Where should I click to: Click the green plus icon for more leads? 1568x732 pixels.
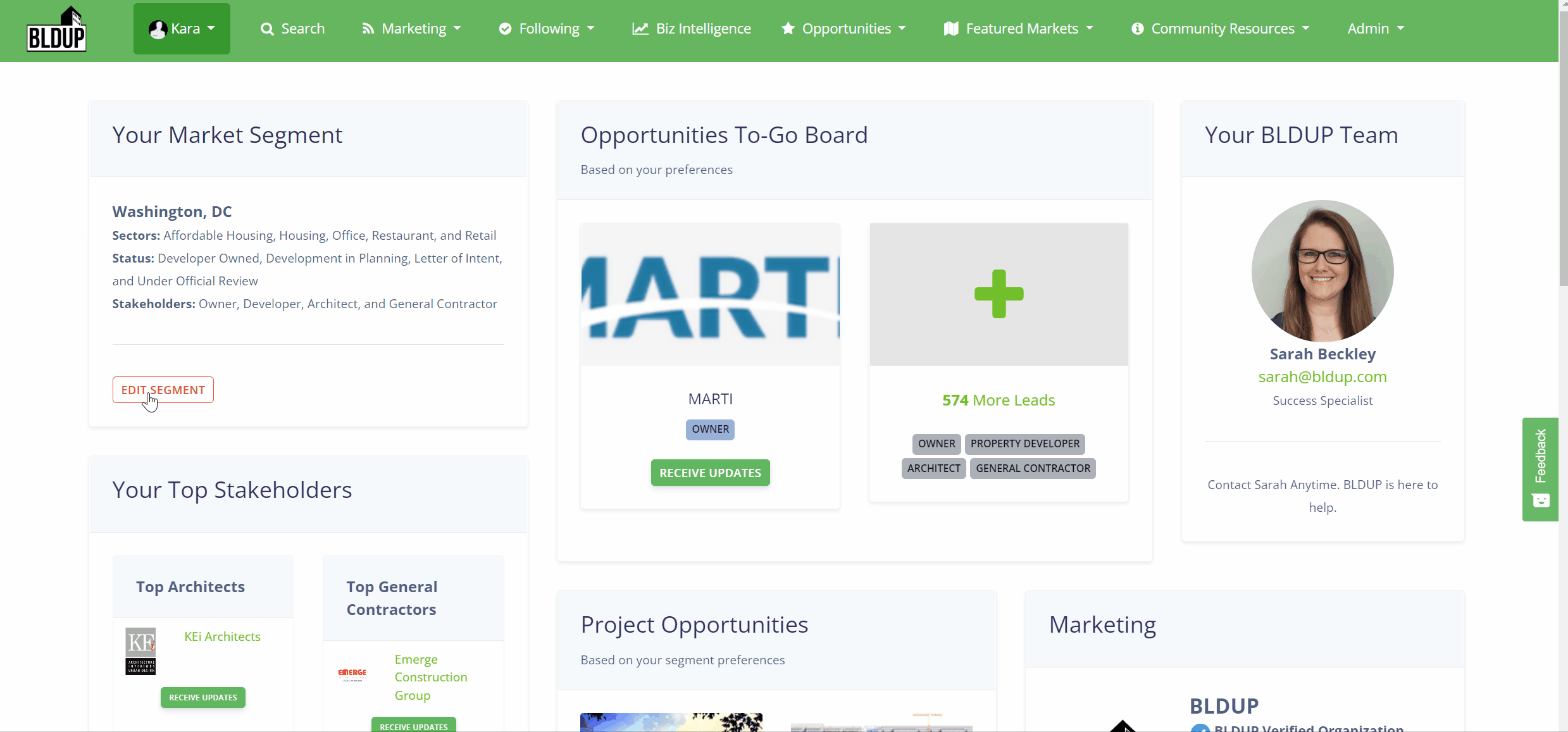[x=999, y=294]
